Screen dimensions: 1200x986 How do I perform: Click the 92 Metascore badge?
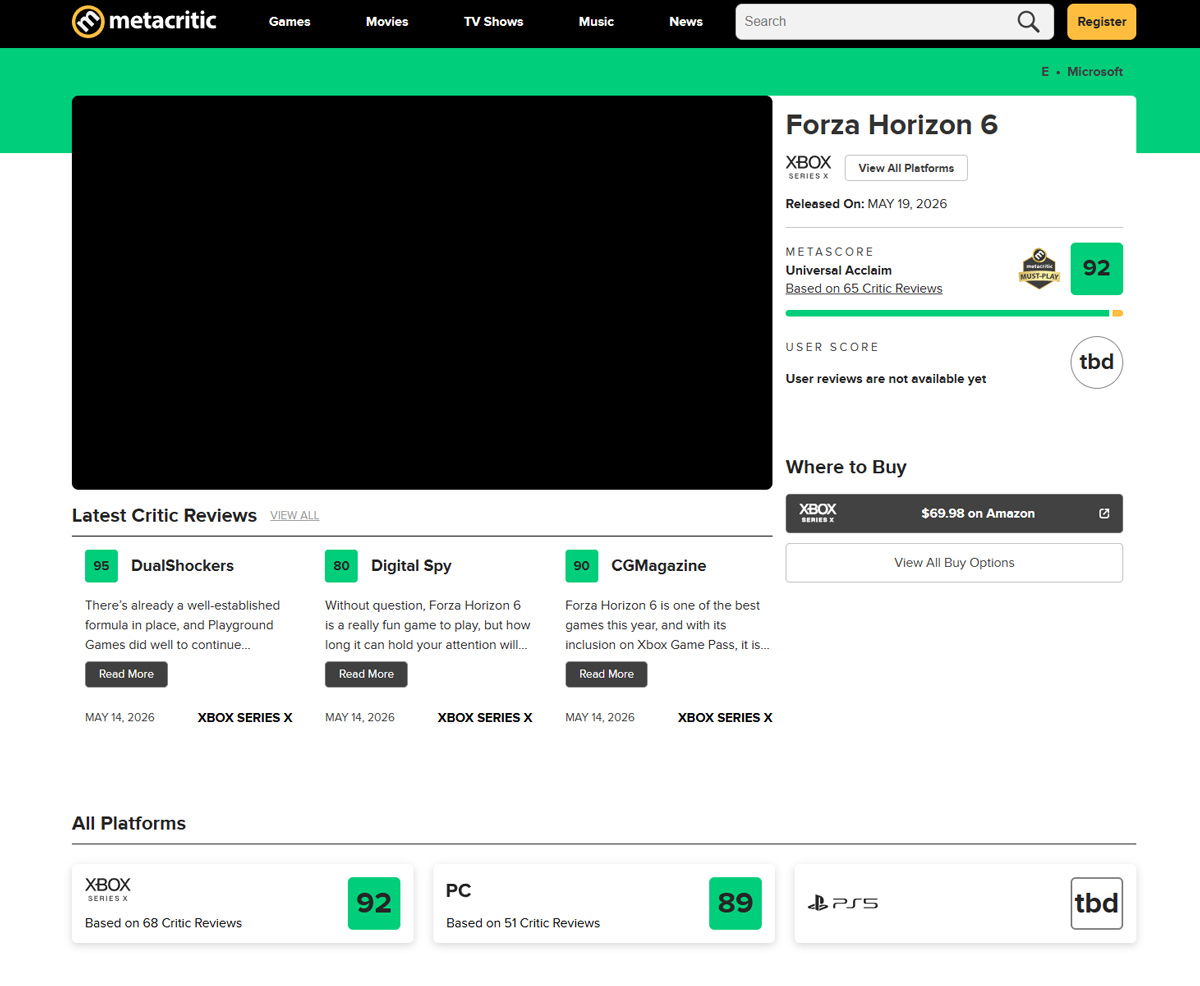[x=1096, y=269]
